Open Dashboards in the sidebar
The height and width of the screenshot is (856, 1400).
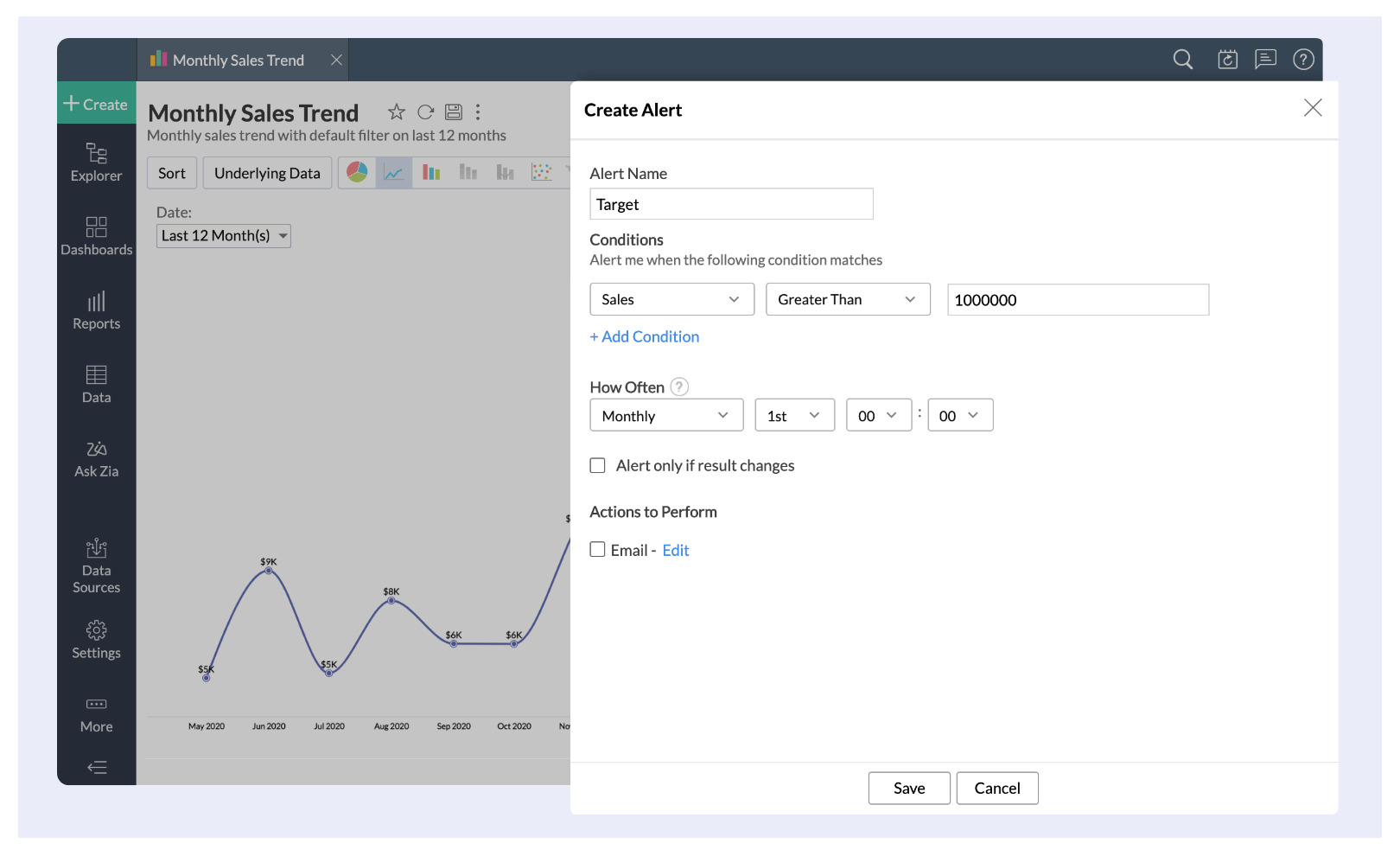(96, 236)
